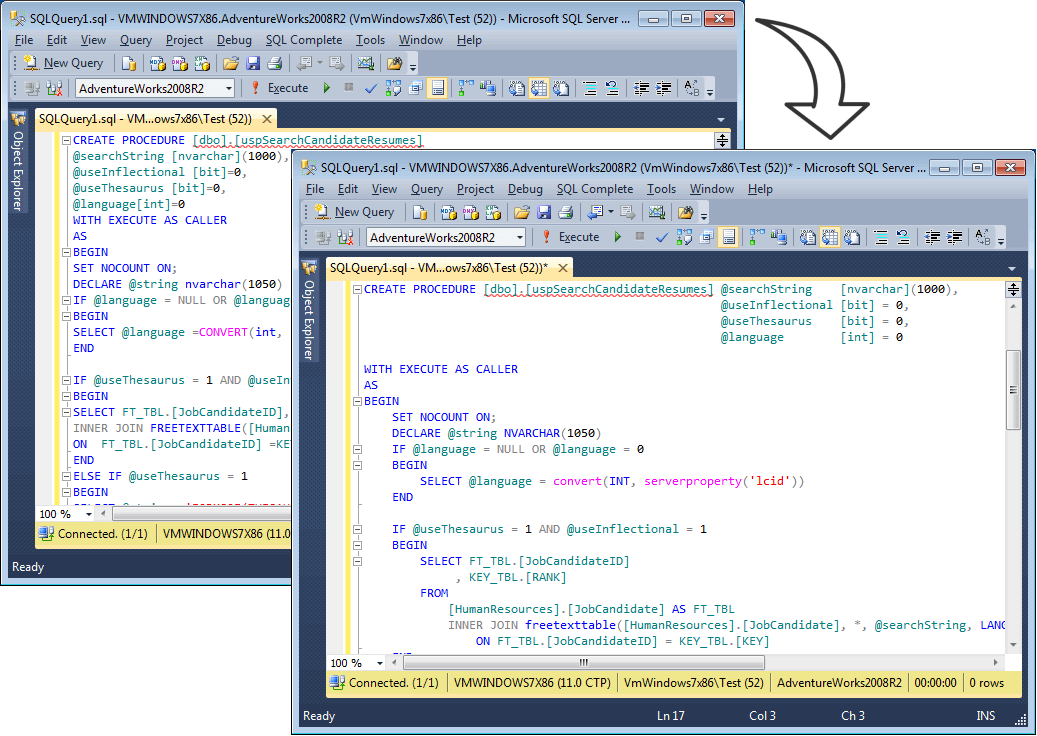Open the SQL Complete menu in front window

tap(595, 189)
